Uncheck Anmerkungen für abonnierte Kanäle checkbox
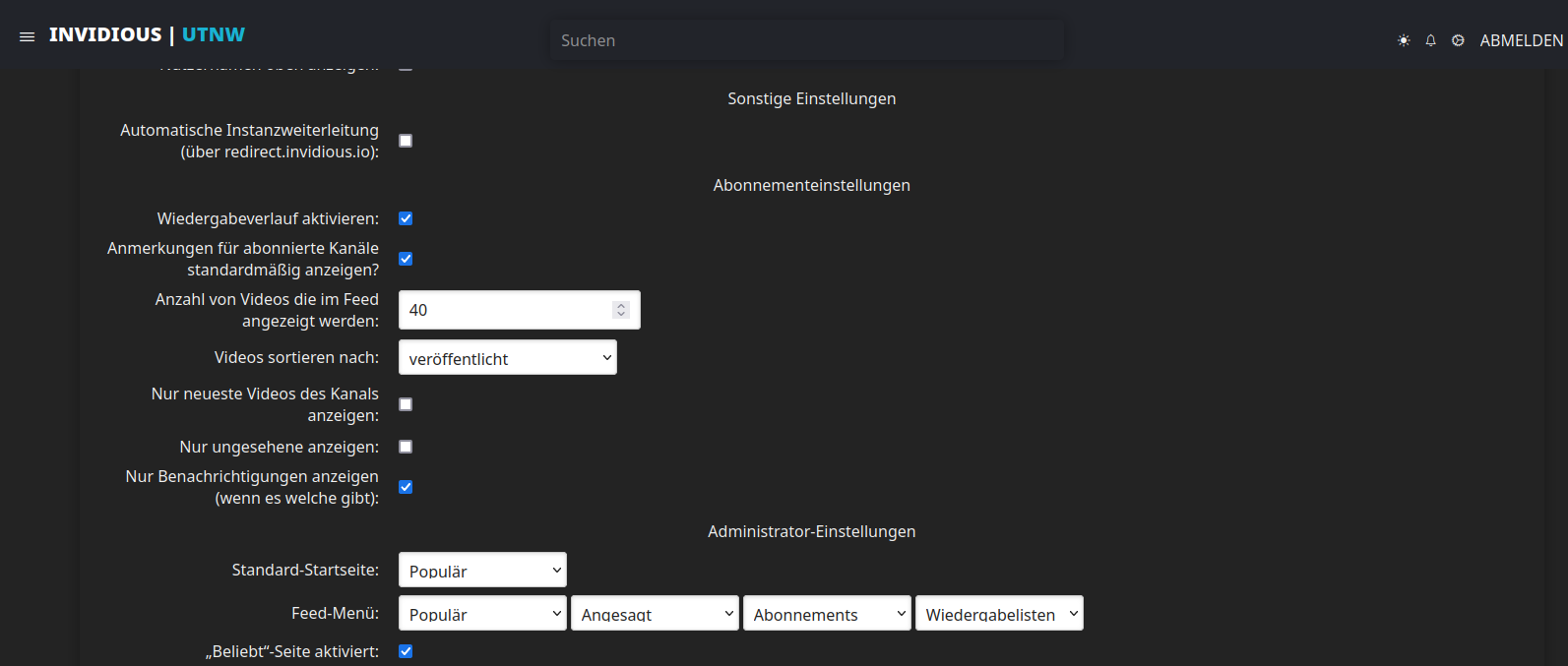This screenshot has width=1568, height=666. pyautogui.click(x=406, y=259)
